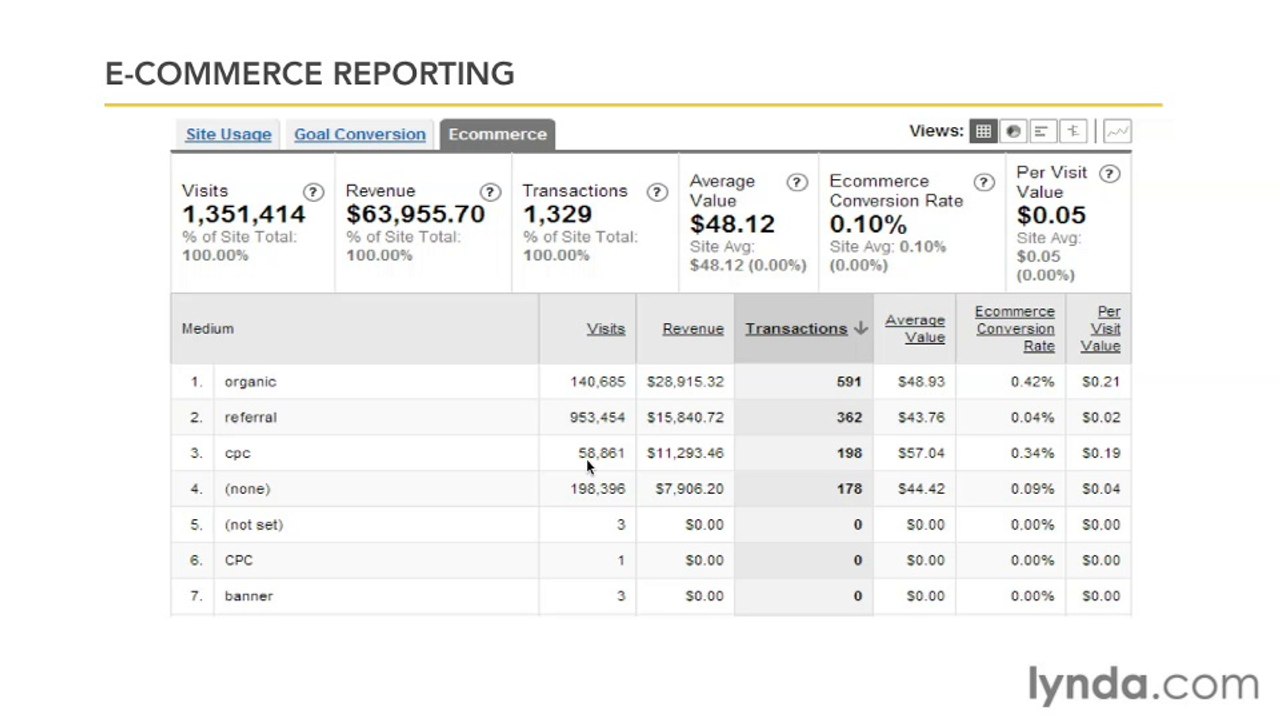Sort table by Revenue column
This screenshot has width=1280, height=720.
pos(693,329)
